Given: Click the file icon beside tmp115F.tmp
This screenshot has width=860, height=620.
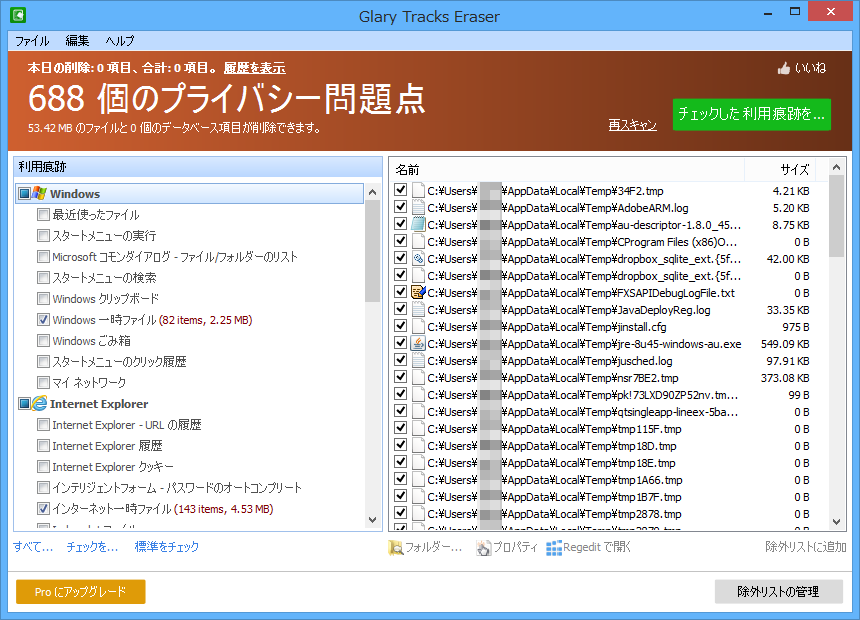Looking at the screenshot, I should (418, 429).
